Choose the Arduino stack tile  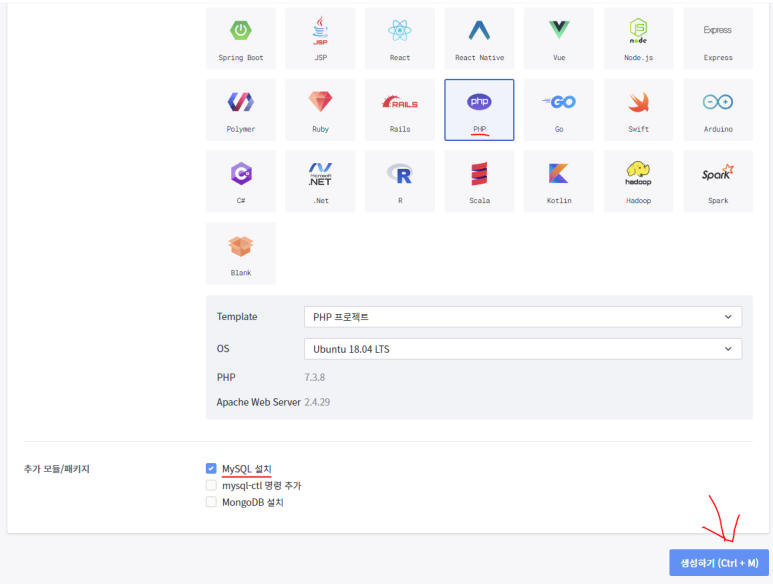click(x=718, y=110)
